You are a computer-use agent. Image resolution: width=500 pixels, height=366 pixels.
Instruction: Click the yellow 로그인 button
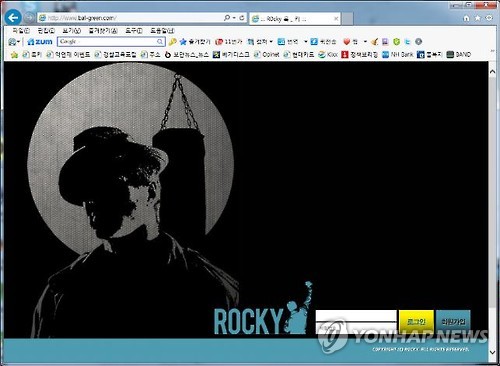point(416,322)
